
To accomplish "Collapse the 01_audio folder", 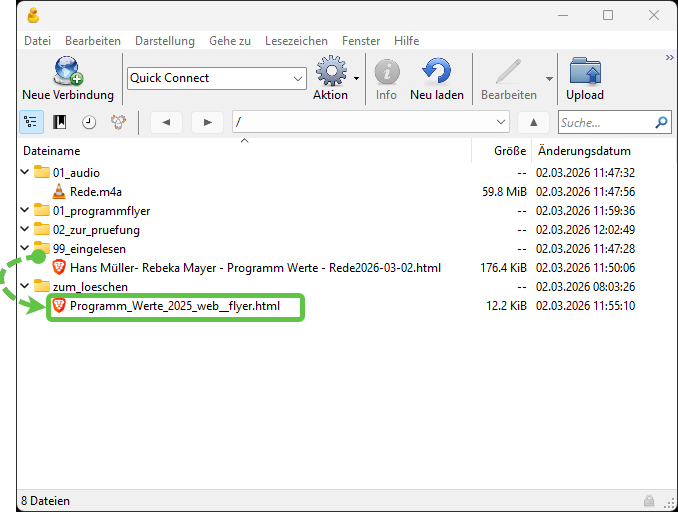I will click(x=24, y=173).
